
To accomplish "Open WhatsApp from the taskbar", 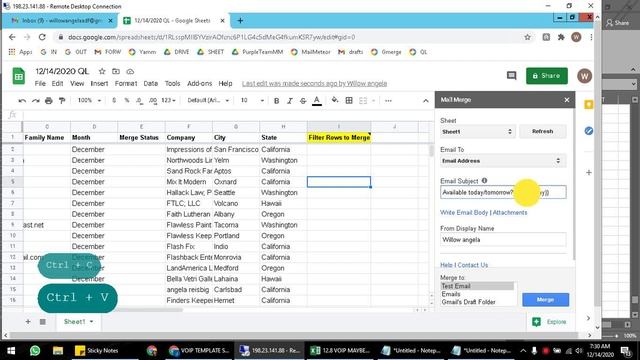I will 35,351.
